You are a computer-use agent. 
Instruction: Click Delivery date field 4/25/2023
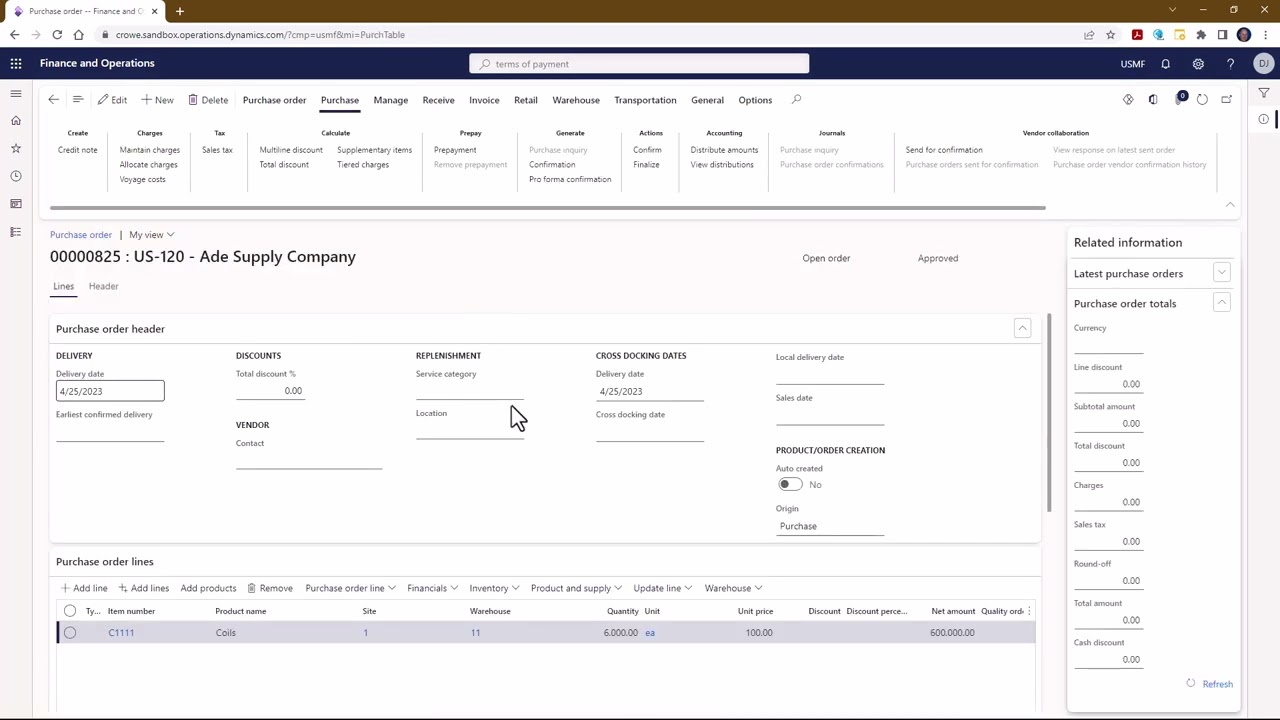(x=110, y=391)
